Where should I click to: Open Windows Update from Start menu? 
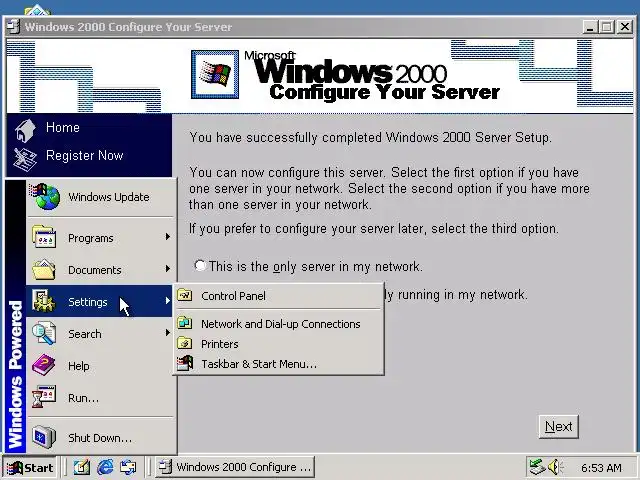[100, 197]
